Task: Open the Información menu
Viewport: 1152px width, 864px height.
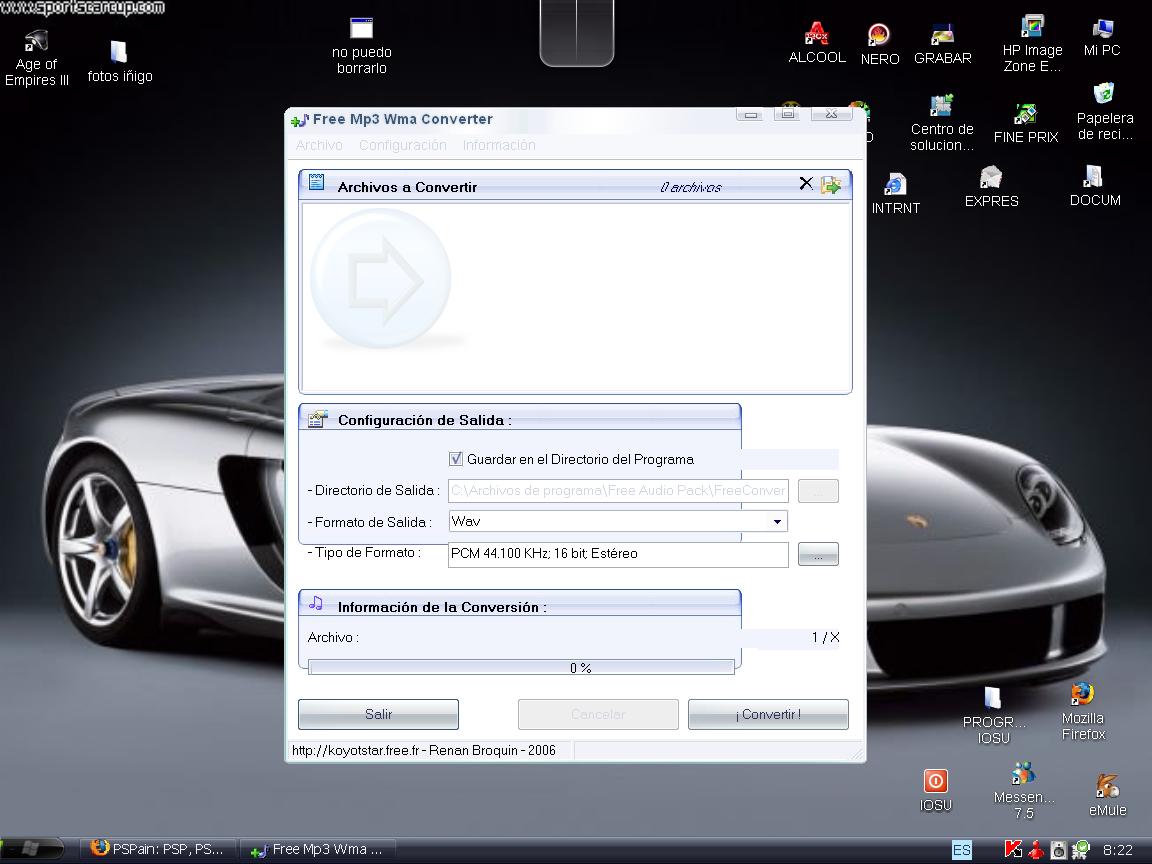Action: pos(498,145)
